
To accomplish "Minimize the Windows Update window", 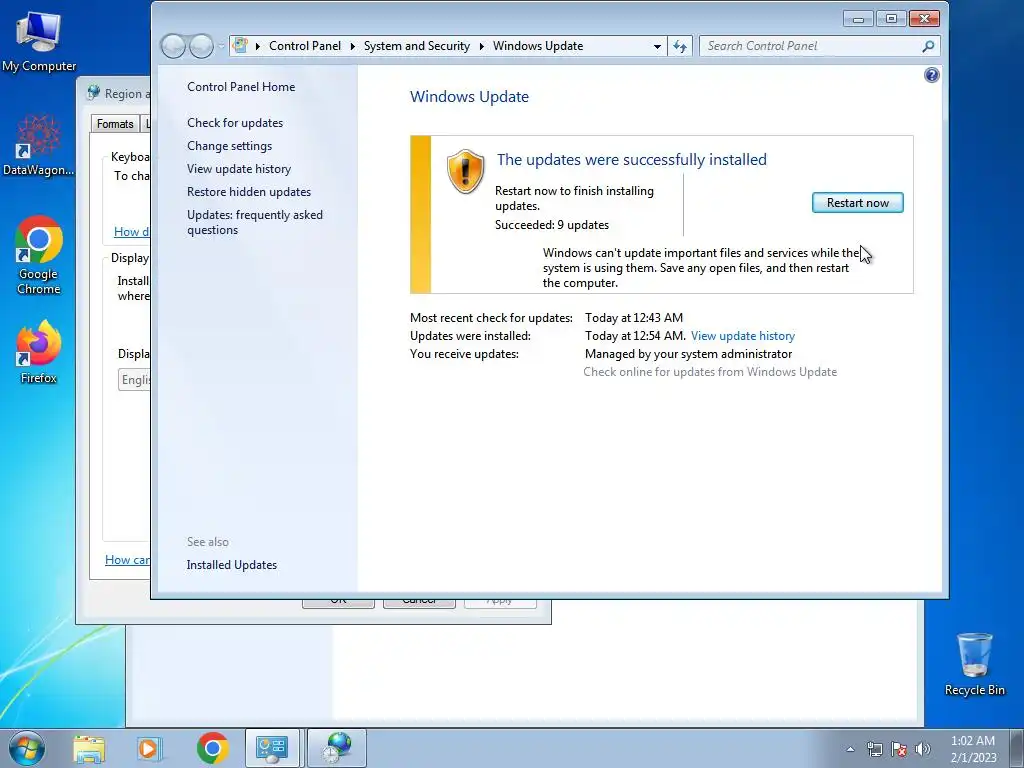I will click(858, 18).
